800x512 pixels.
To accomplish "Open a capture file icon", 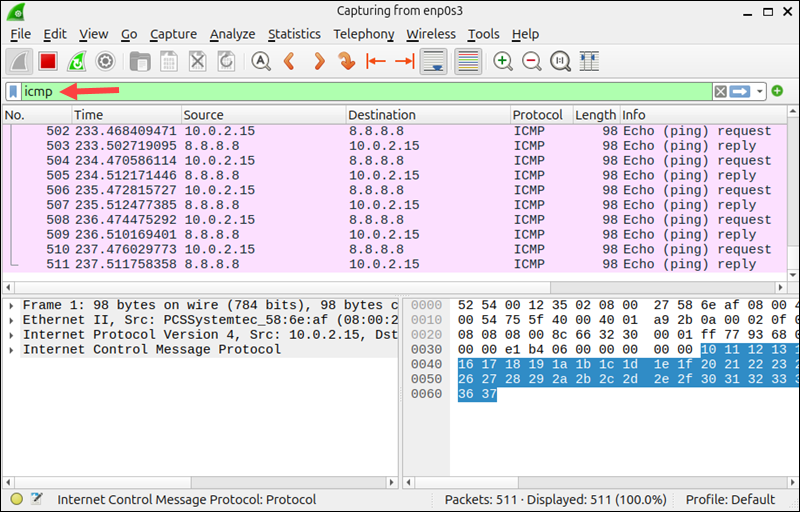I will 140,62.
